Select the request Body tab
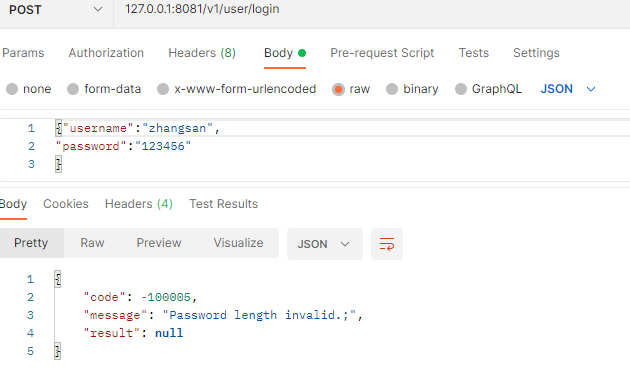 [285, 53]
